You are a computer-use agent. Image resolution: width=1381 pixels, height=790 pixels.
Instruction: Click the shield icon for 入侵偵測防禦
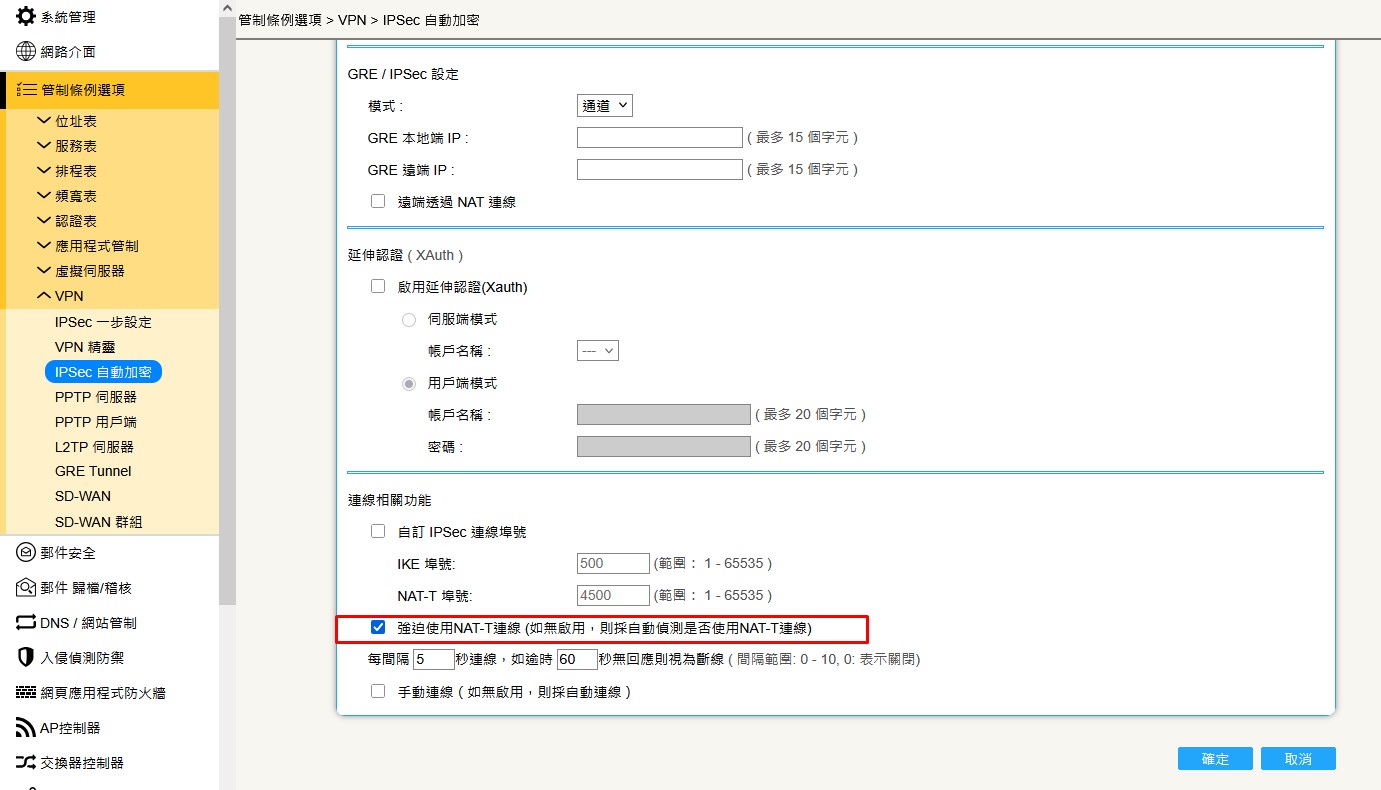26,658
